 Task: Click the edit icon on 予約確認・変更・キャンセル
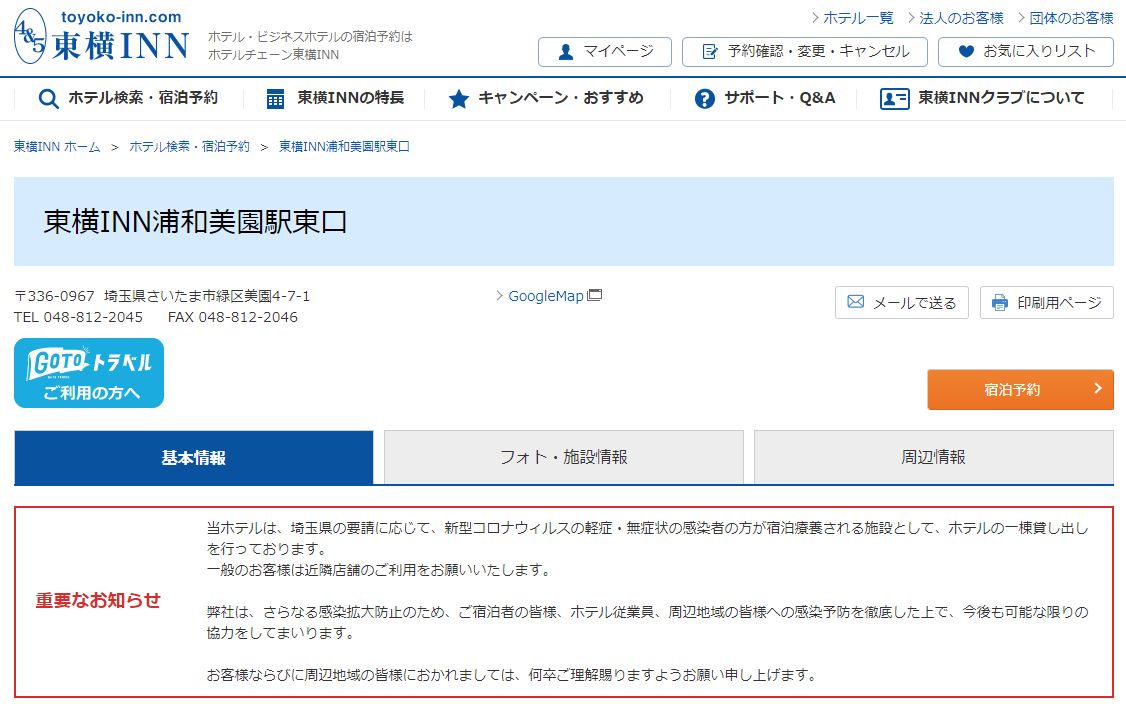709,52
